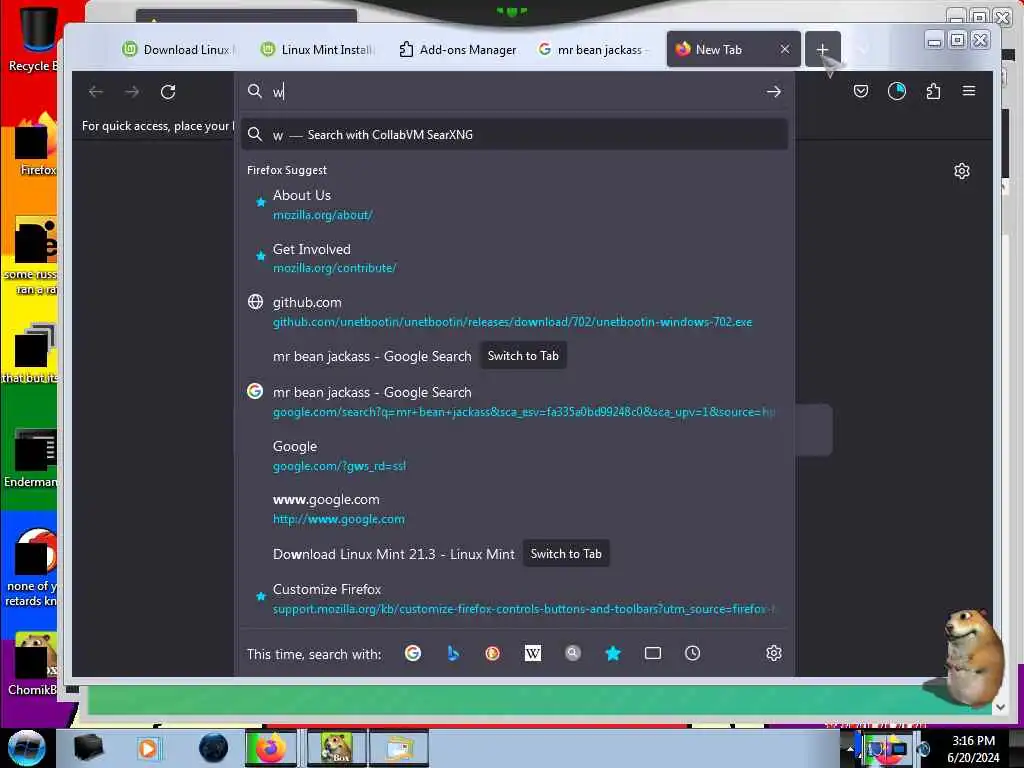Switch to Download Linux Mint tab
This screenshot has height=768, width=1024.
(178, 50)
